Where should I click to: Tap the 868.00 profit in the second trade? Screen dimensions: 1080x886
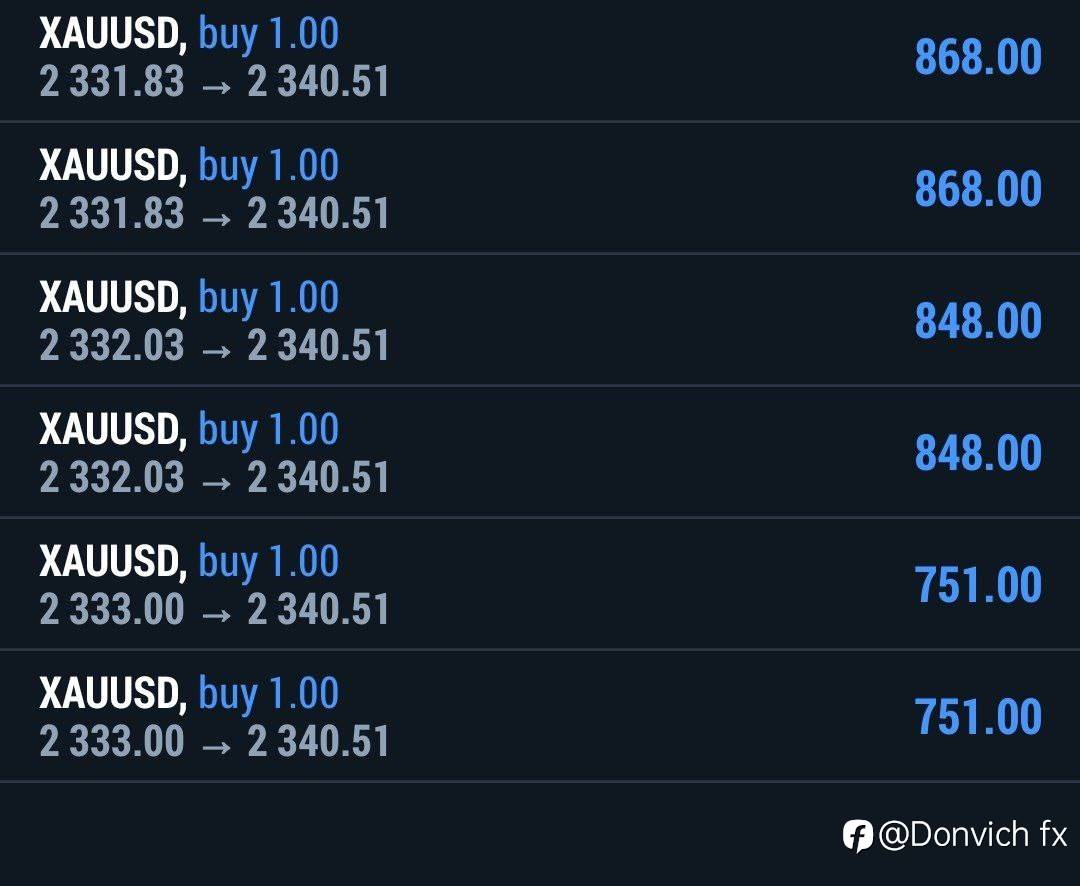977,189
